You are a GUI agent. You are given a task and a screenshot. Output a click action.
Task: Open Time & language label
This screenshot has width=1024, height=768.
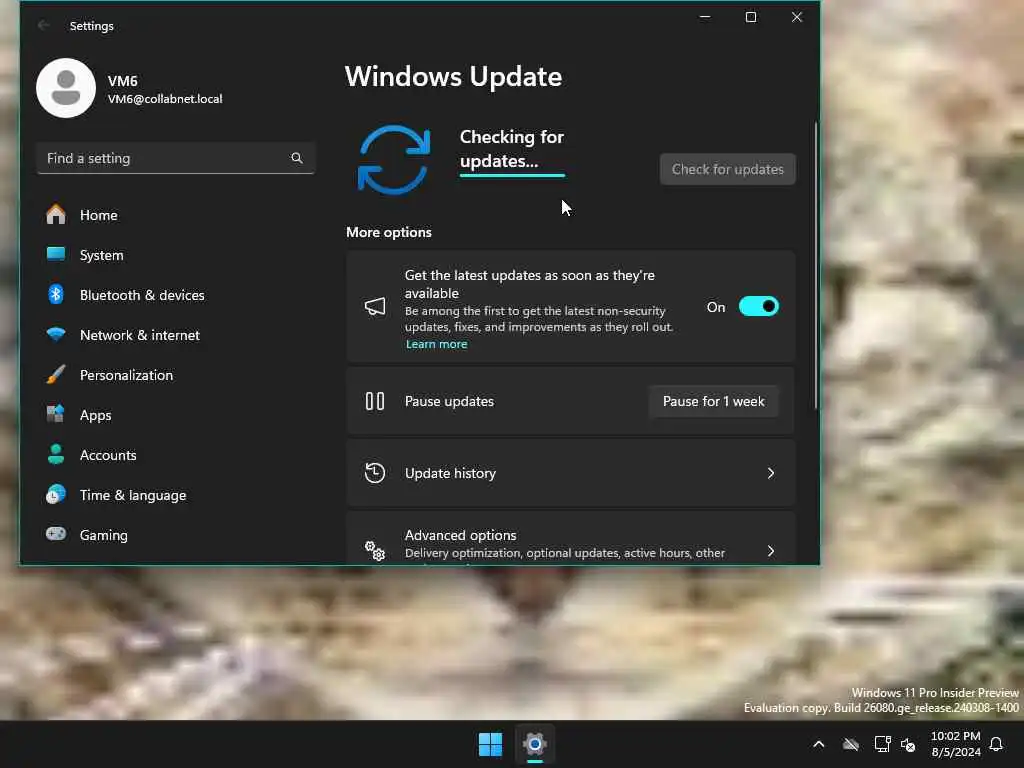[133, 495]
